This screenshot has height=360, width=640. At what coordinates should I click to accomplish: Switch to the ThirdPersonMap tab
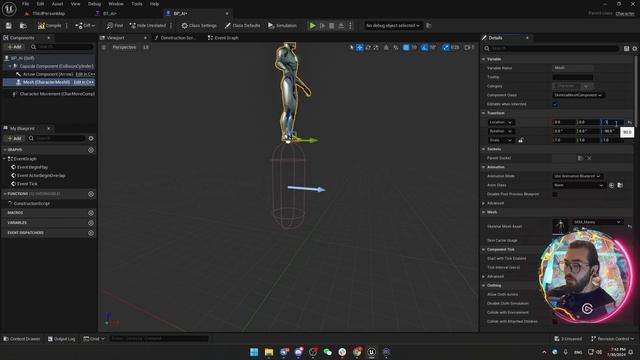[48, 13]
